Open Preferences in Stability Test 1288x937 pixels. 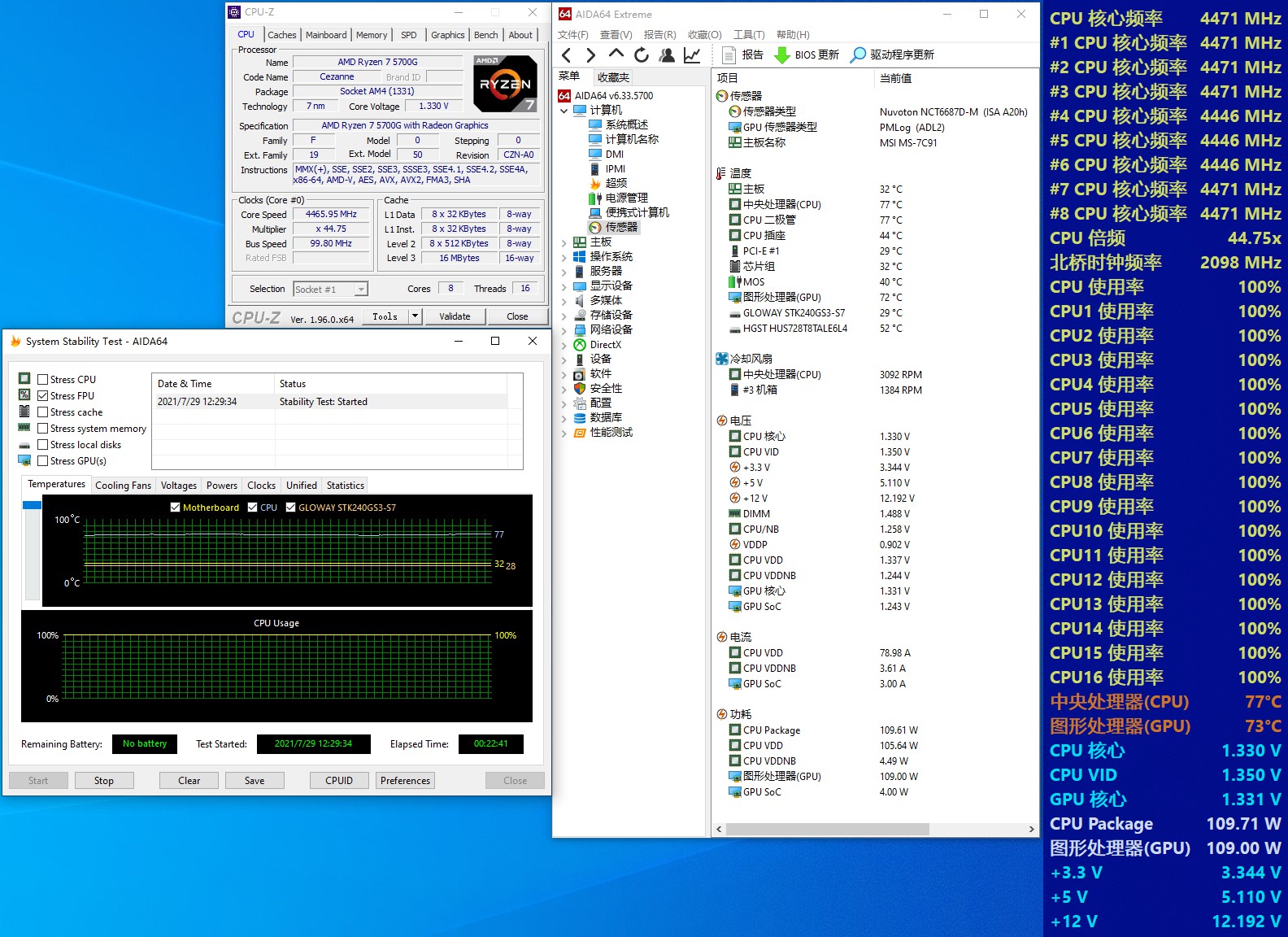click(x=405, y=781)
